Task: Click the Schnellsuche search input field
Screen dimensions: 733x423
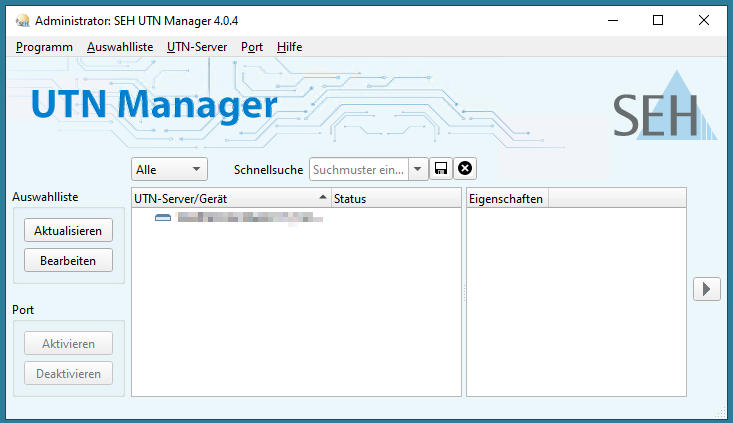Action: pyautogui.click(x=359, y=169)
